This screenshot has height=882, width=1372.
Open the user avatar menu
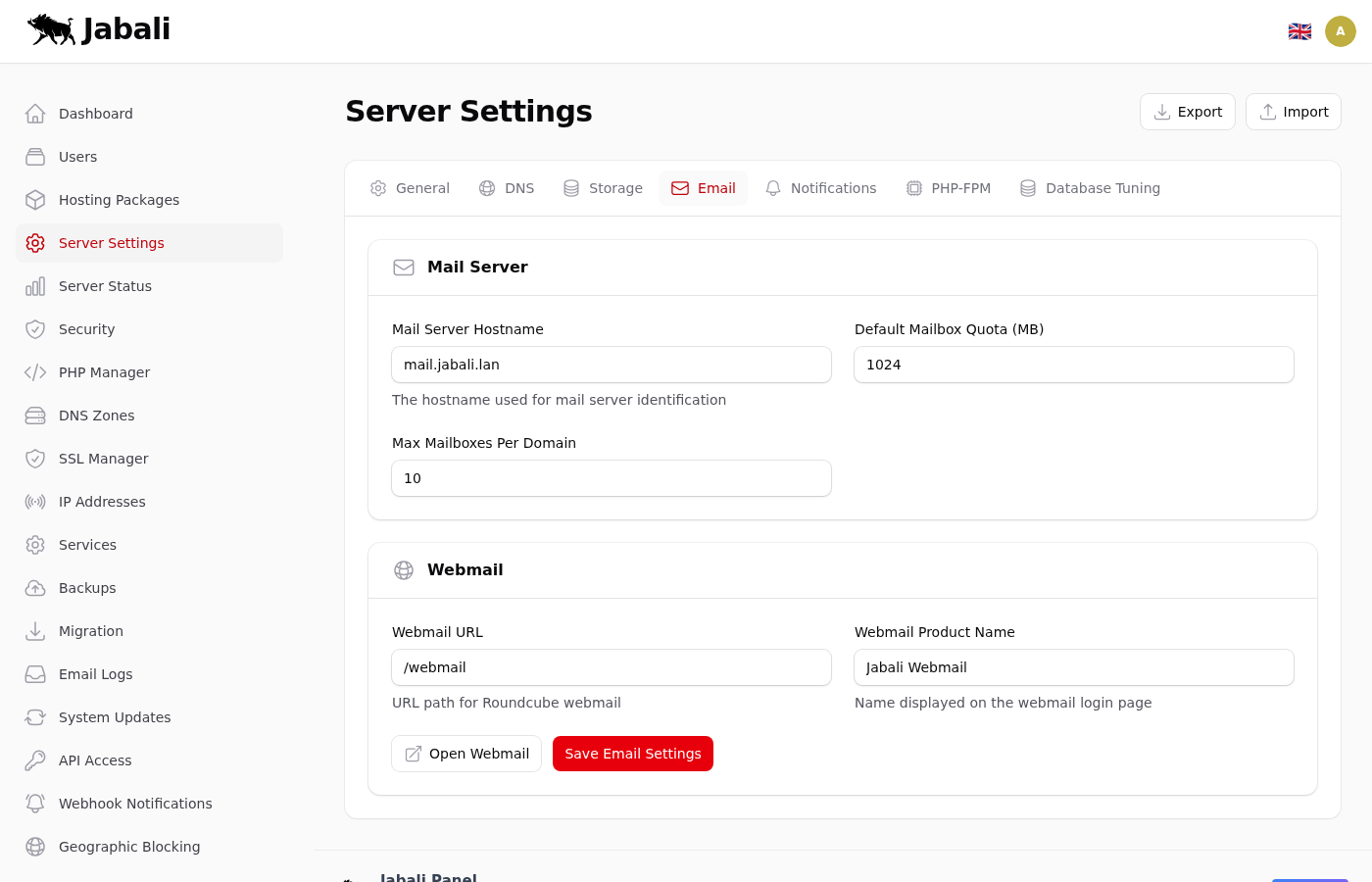tap(1340, 31)
